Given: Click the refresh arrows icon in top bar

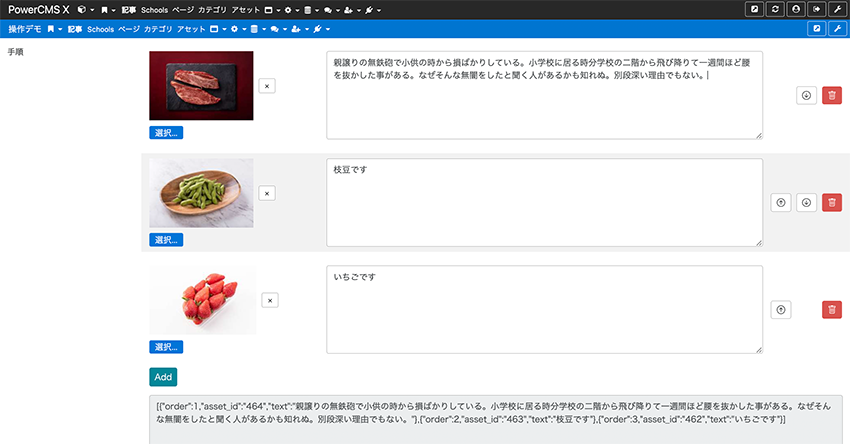Looking at the screenshot, I should (775, 9).
